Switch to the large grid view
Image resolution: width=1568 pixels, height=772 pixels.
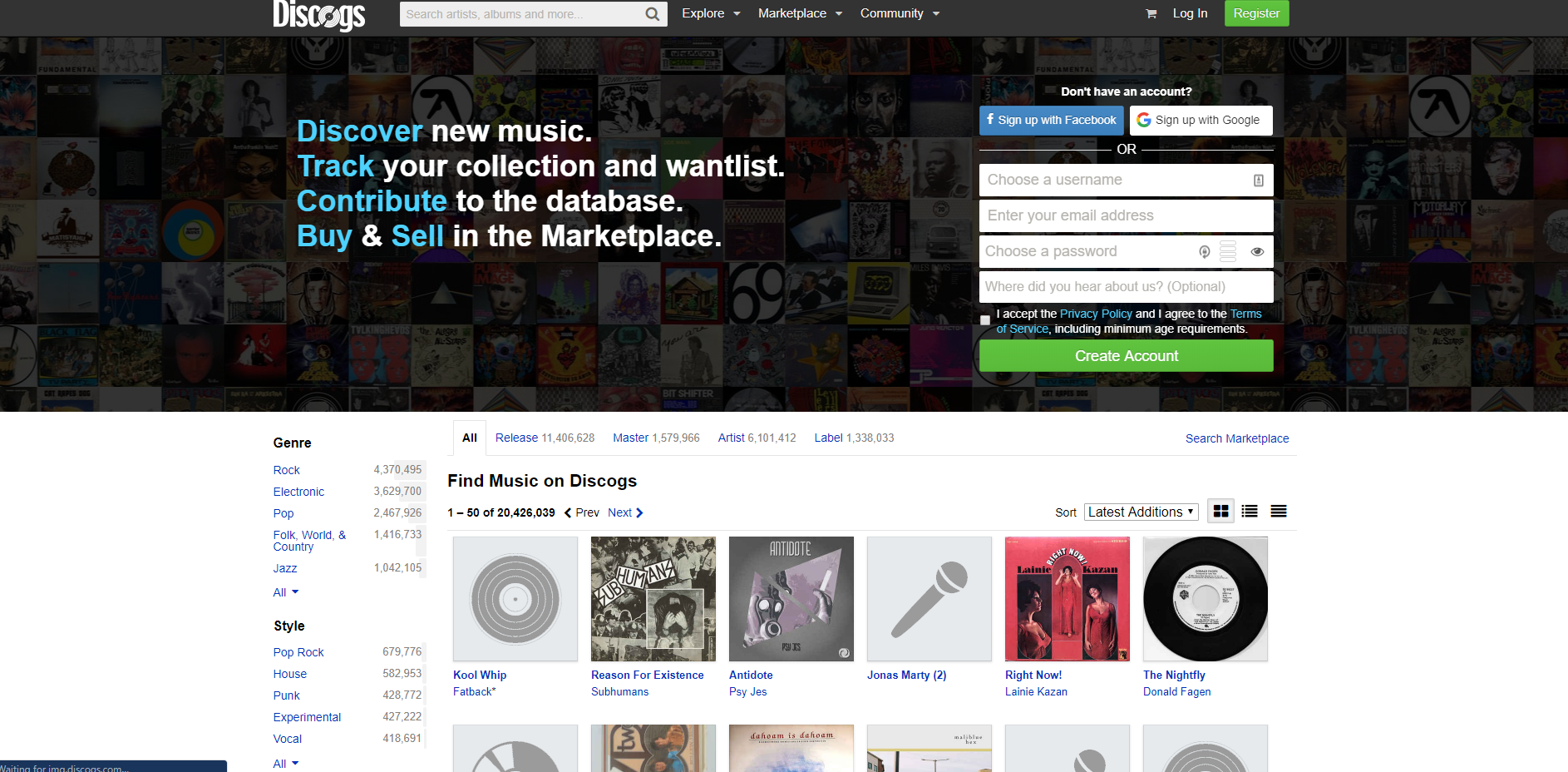[x=1220, y=512]
